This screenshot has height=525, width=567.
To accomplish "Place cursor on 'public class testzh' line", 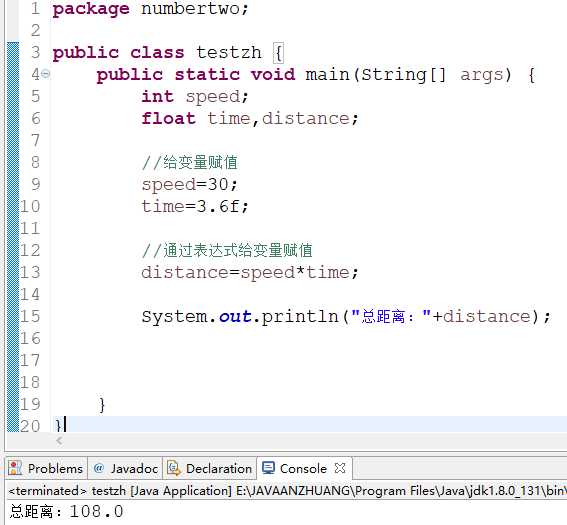I will 168,53.
